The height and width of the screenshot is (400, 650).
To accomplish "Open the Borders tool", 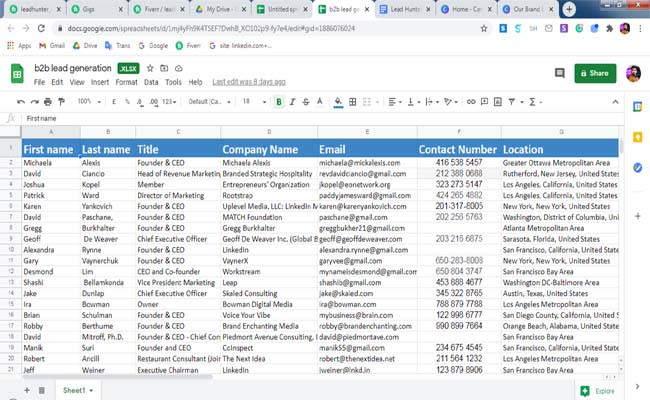I will tap(353, 102).
